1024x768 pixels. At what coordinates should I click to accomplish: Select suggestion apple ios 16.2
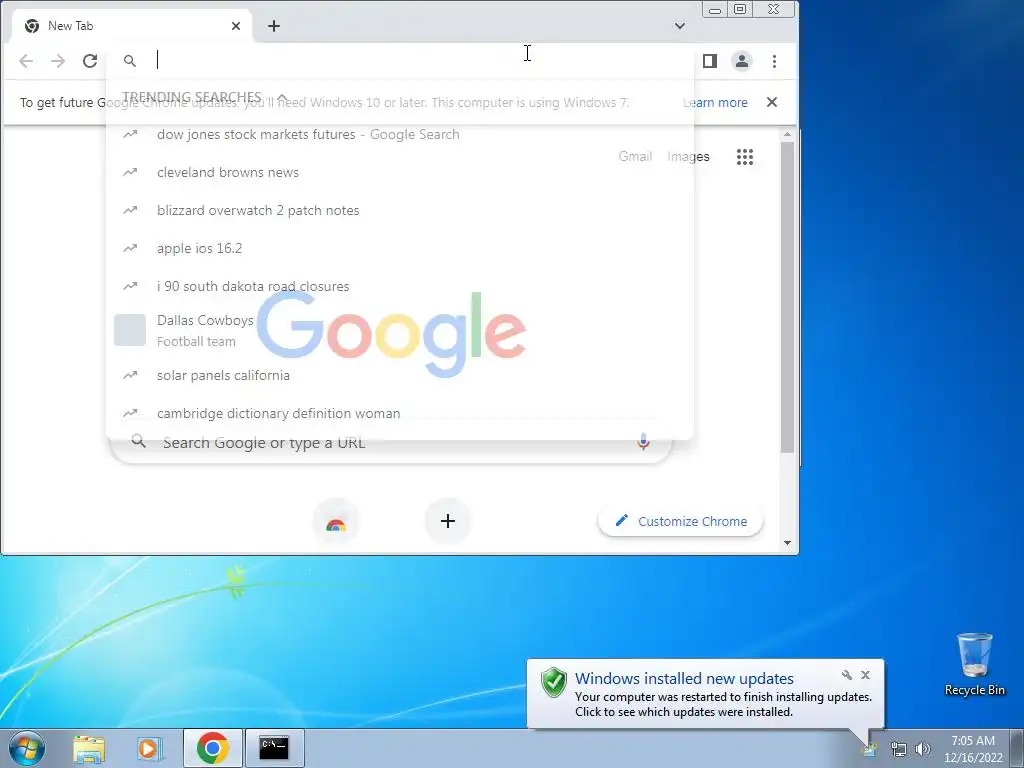tap(400, 248)
